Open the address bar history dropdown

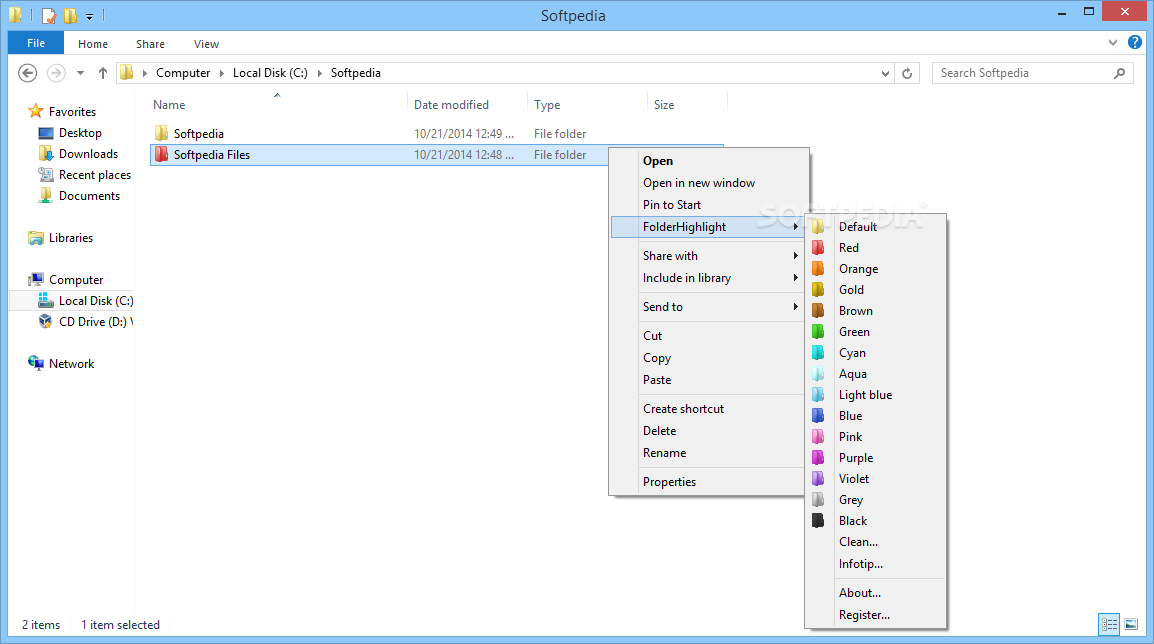click(885, 73)
